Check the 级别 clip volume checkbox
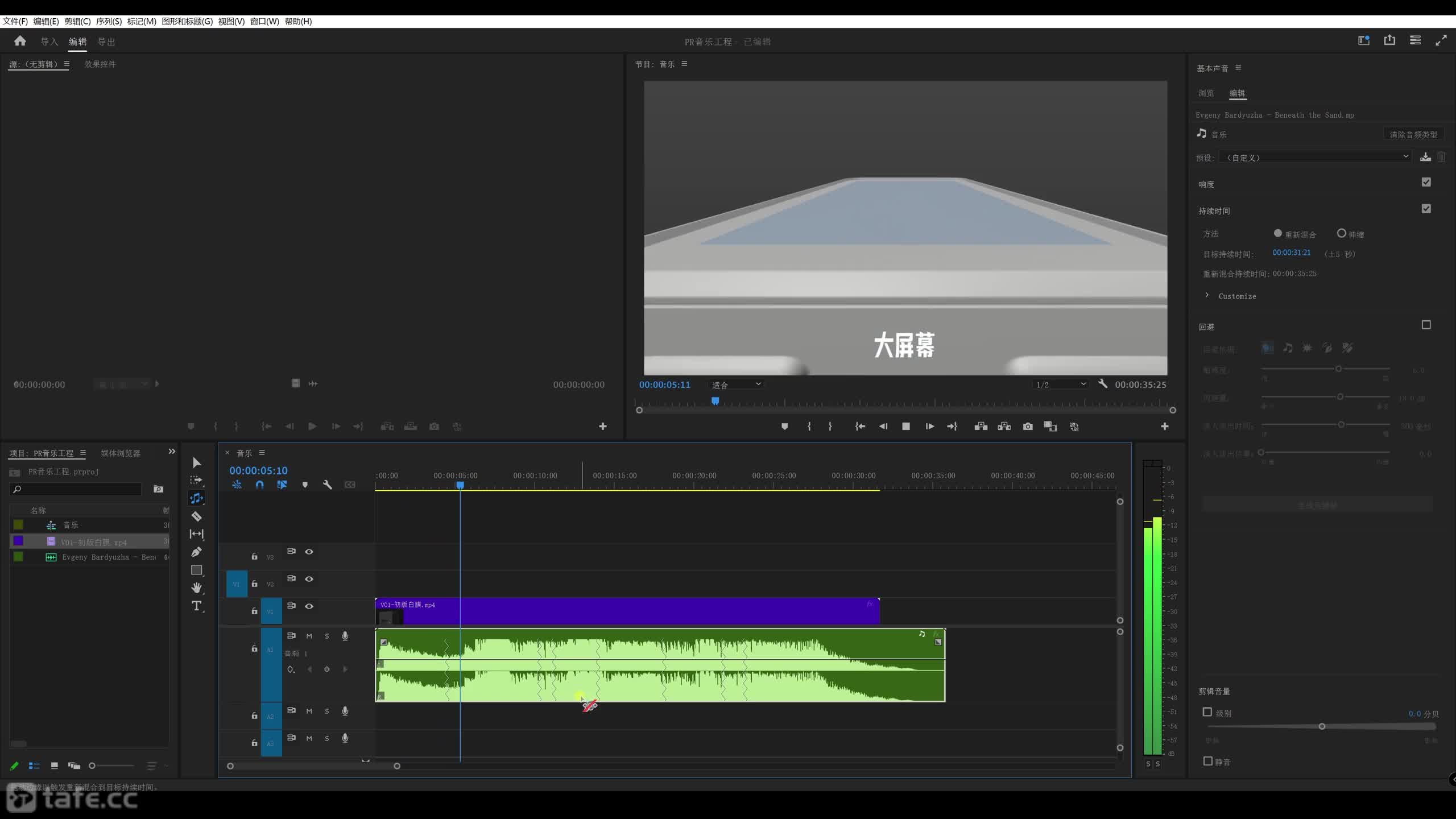Viewport: 1456px width, 819px height. click(1207, 712)
